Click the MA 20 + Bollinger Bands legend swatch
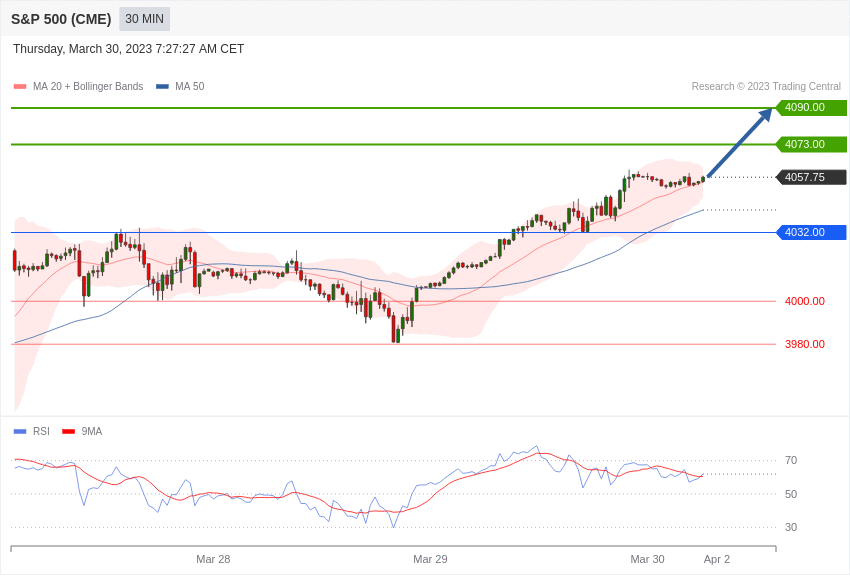Image resolution: width=850 pixels, height=576 pixels. coord(20,87)
